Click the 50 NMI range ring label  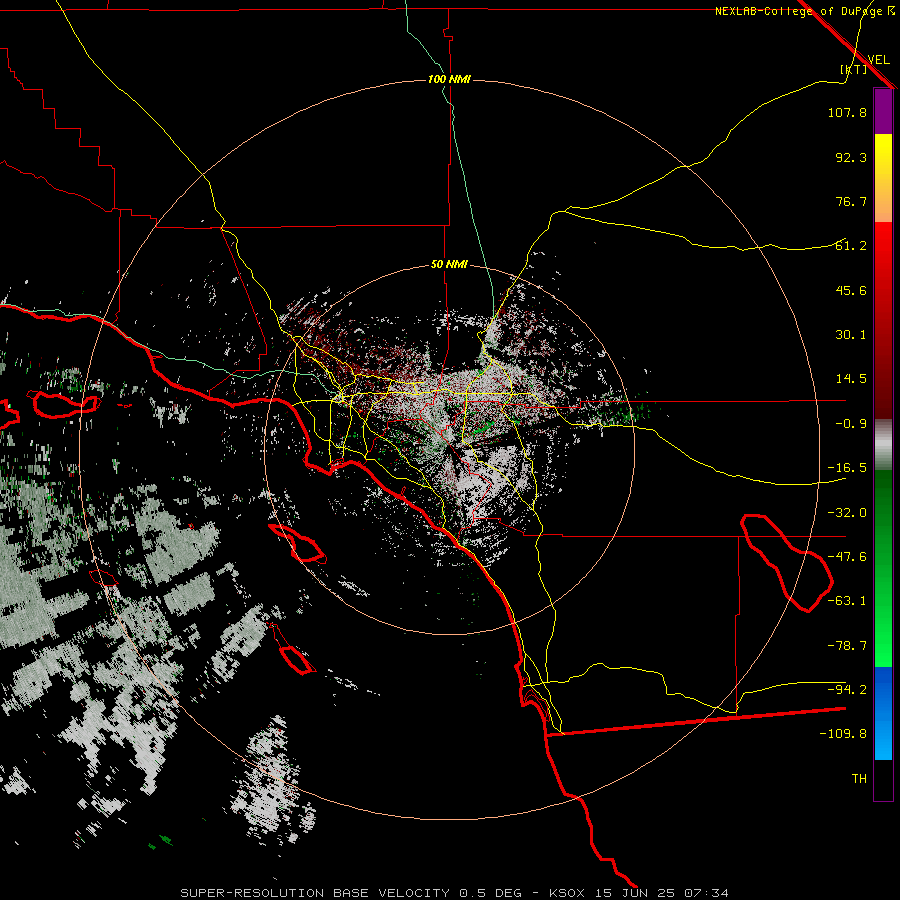(x=449, y=264)
